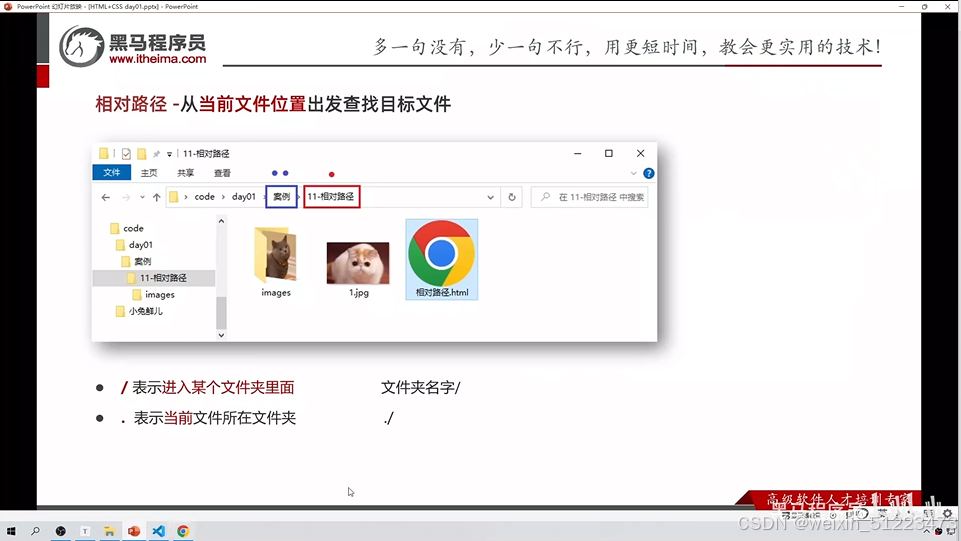This screenshot has height=541, width=961.
Task: Open File Explorer from the taskbar
Action: [x=110, y=531]
